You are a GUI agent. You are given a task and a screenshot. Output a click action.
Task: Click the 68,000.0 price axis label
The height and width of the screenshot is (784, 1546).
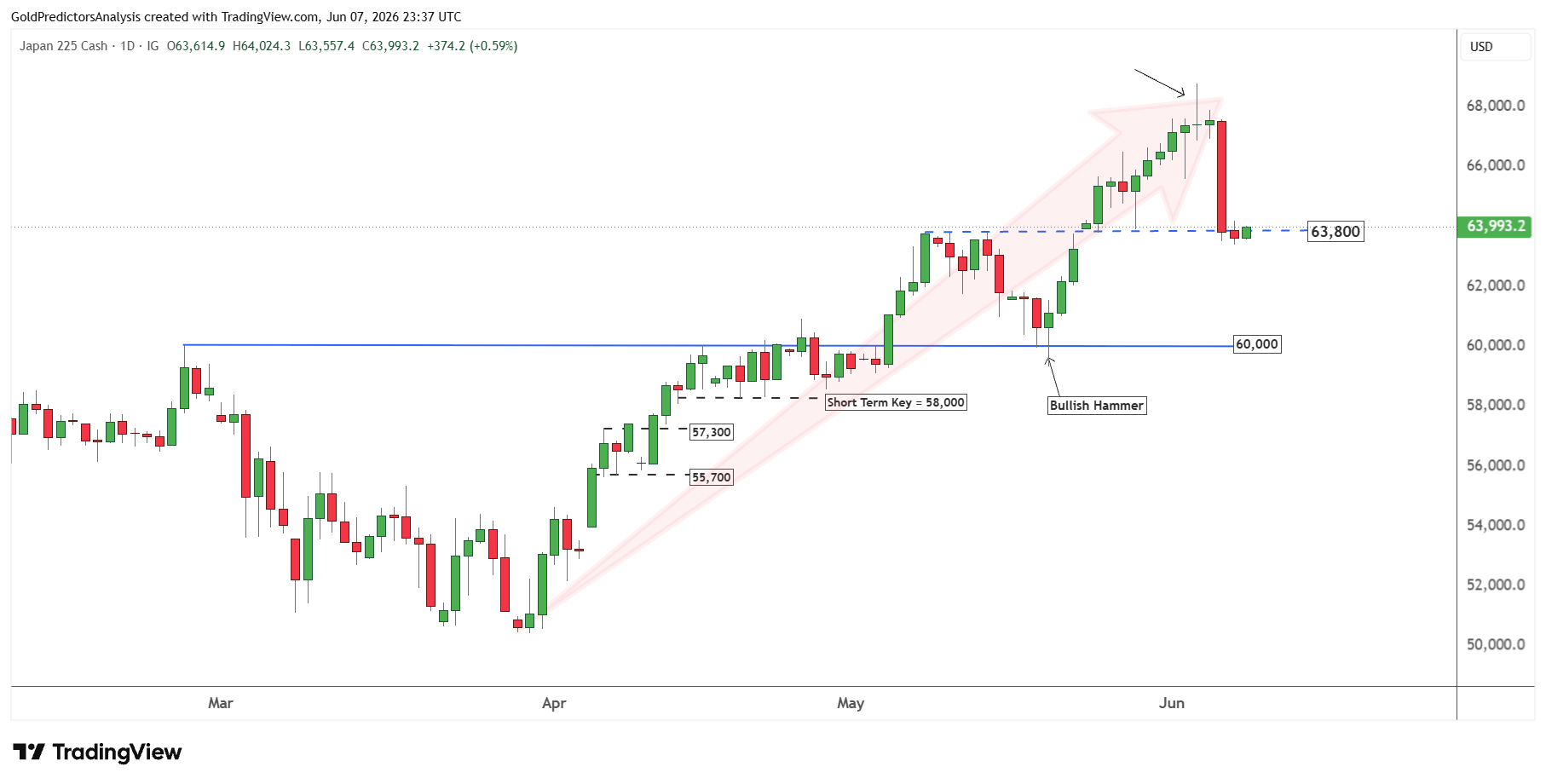pos(1496,106)
